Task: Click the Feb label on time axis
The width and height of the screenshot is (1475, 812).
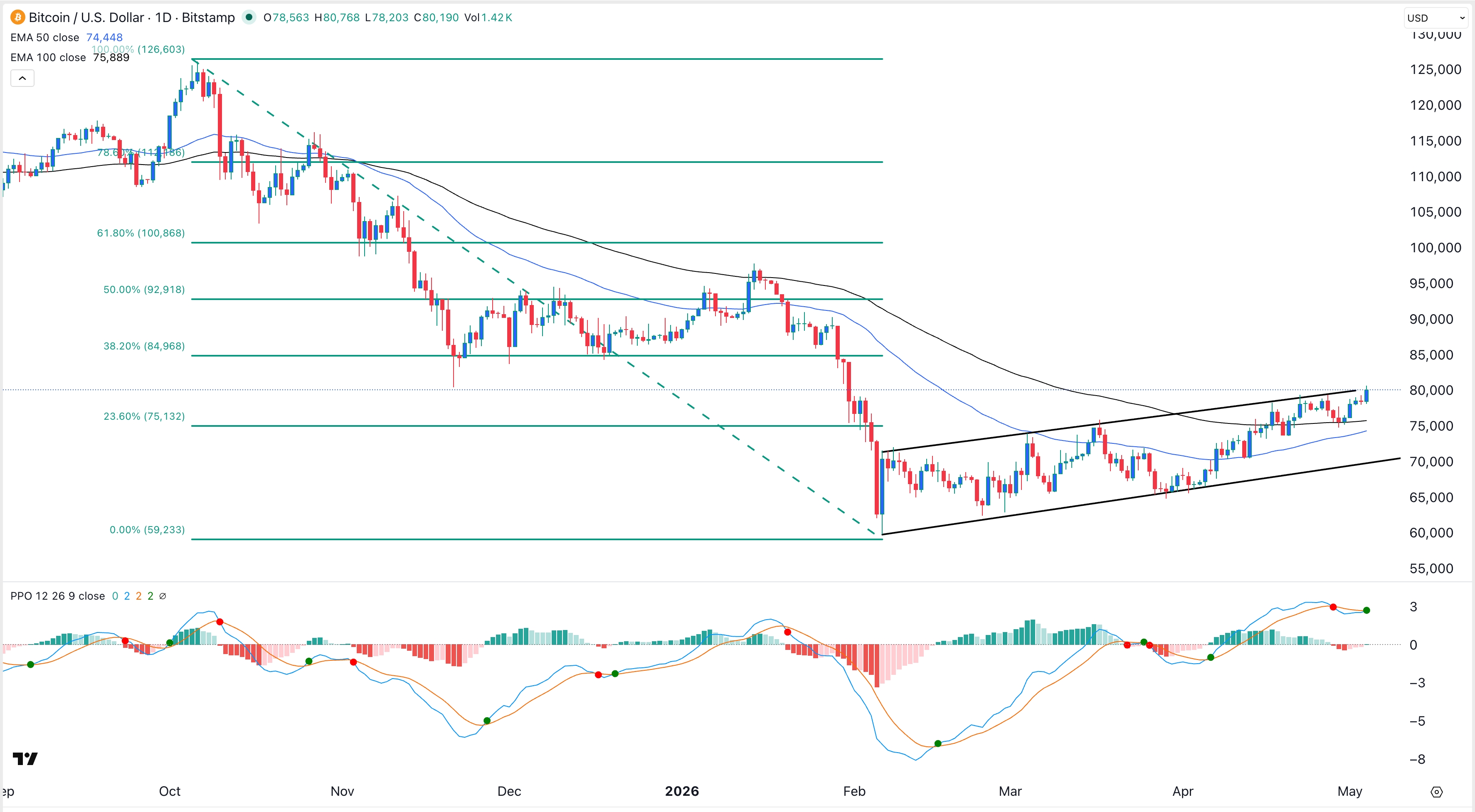Action: coord(854,792)
